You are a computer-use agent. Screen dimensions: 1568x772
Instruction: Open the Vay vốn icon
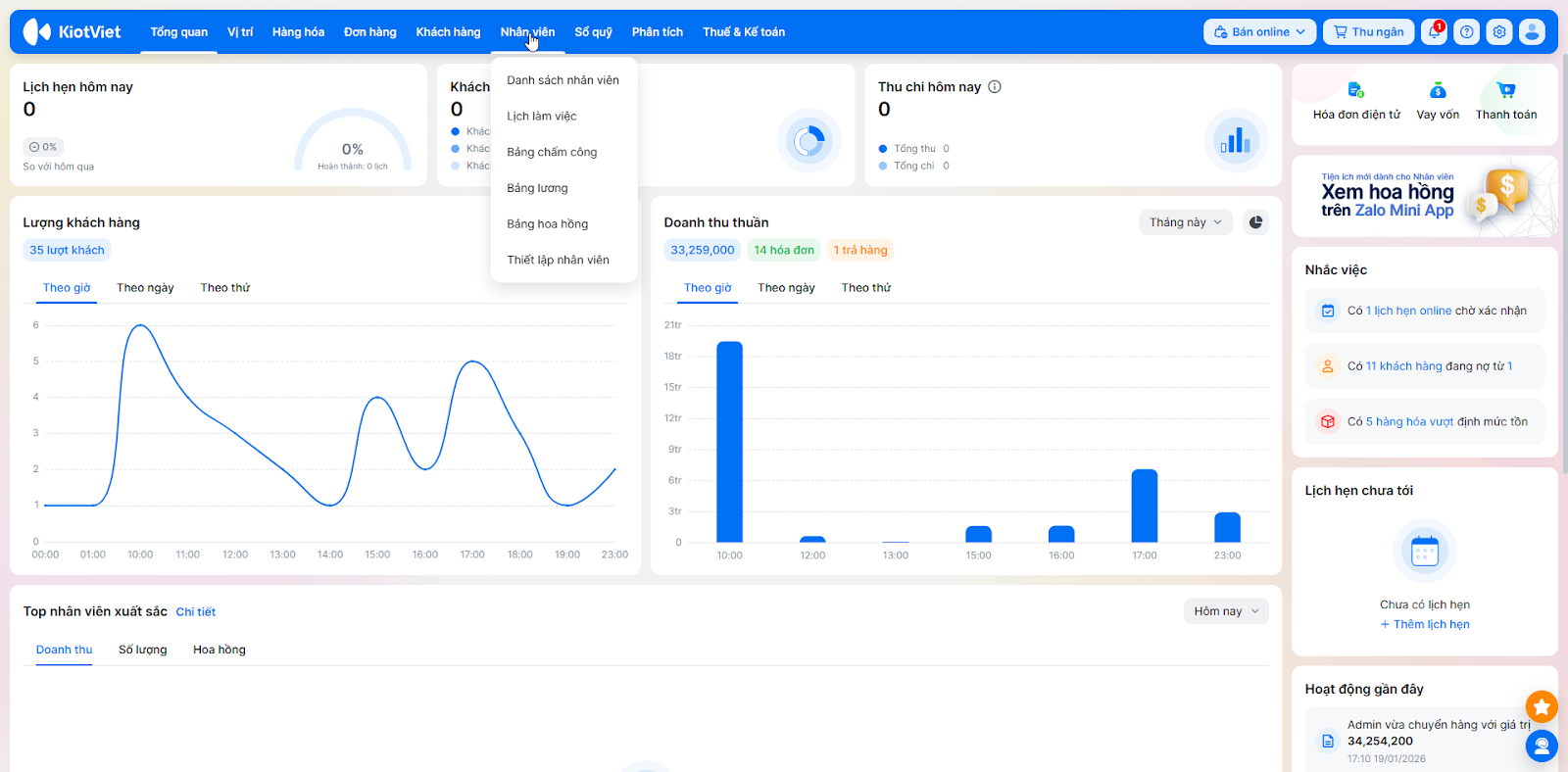coord(1438,91)
